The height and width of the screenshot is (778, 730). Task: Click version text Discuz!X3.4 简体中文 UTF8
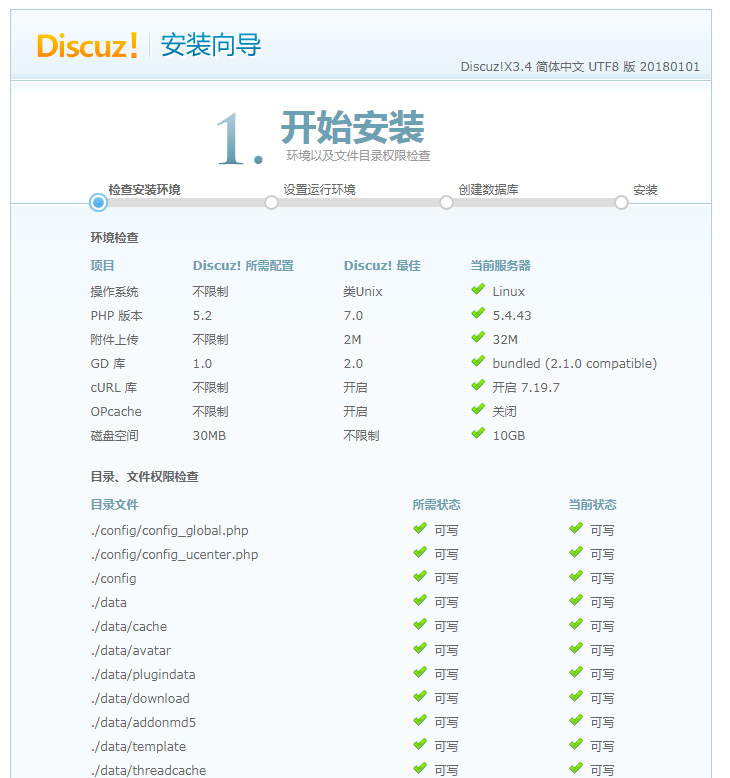tap(580, 66)
